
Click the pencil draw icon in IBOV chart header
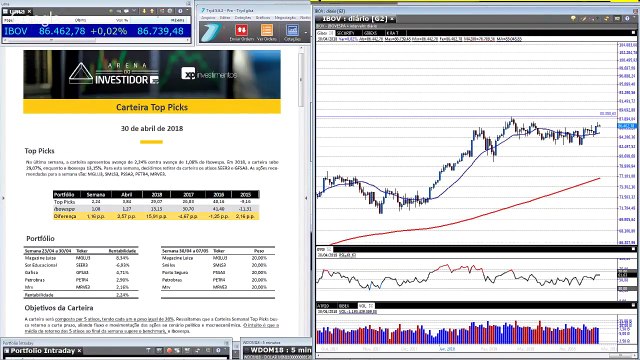(x=584, y=19)
